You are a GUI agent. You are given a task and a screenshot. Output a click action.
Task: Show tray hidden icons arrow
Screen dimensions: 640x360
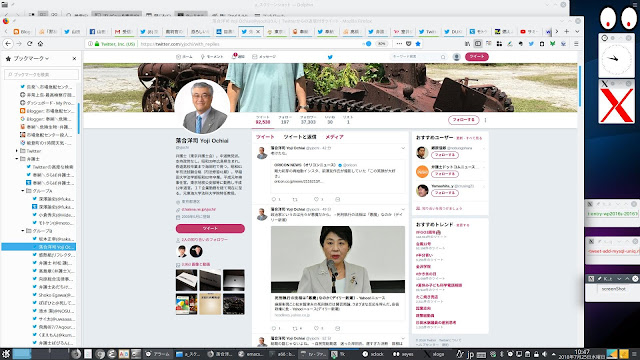[x=553, y=354]
